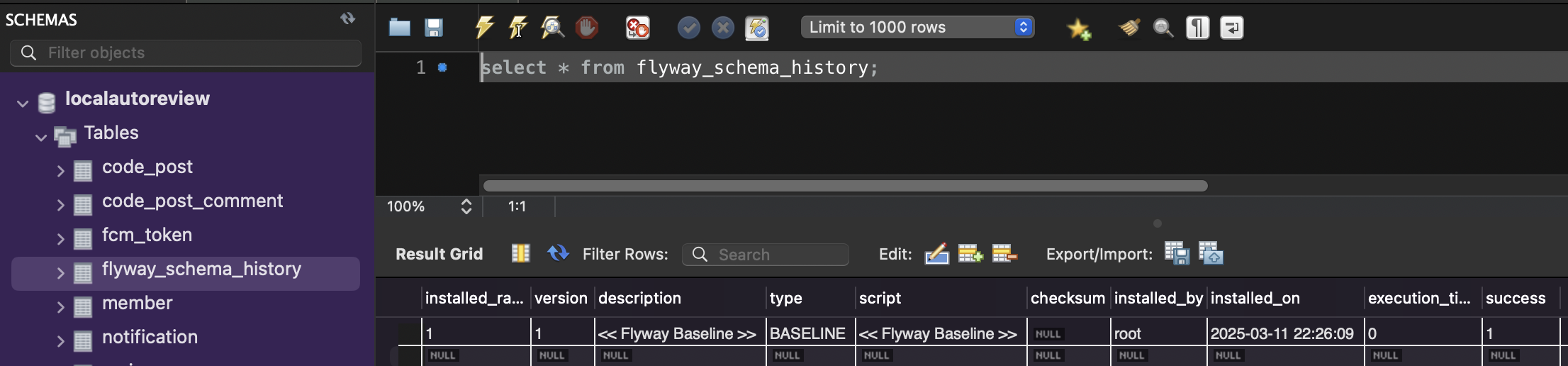
Task: Edit current row pencil icon
Action: click(x=936, y=254)
